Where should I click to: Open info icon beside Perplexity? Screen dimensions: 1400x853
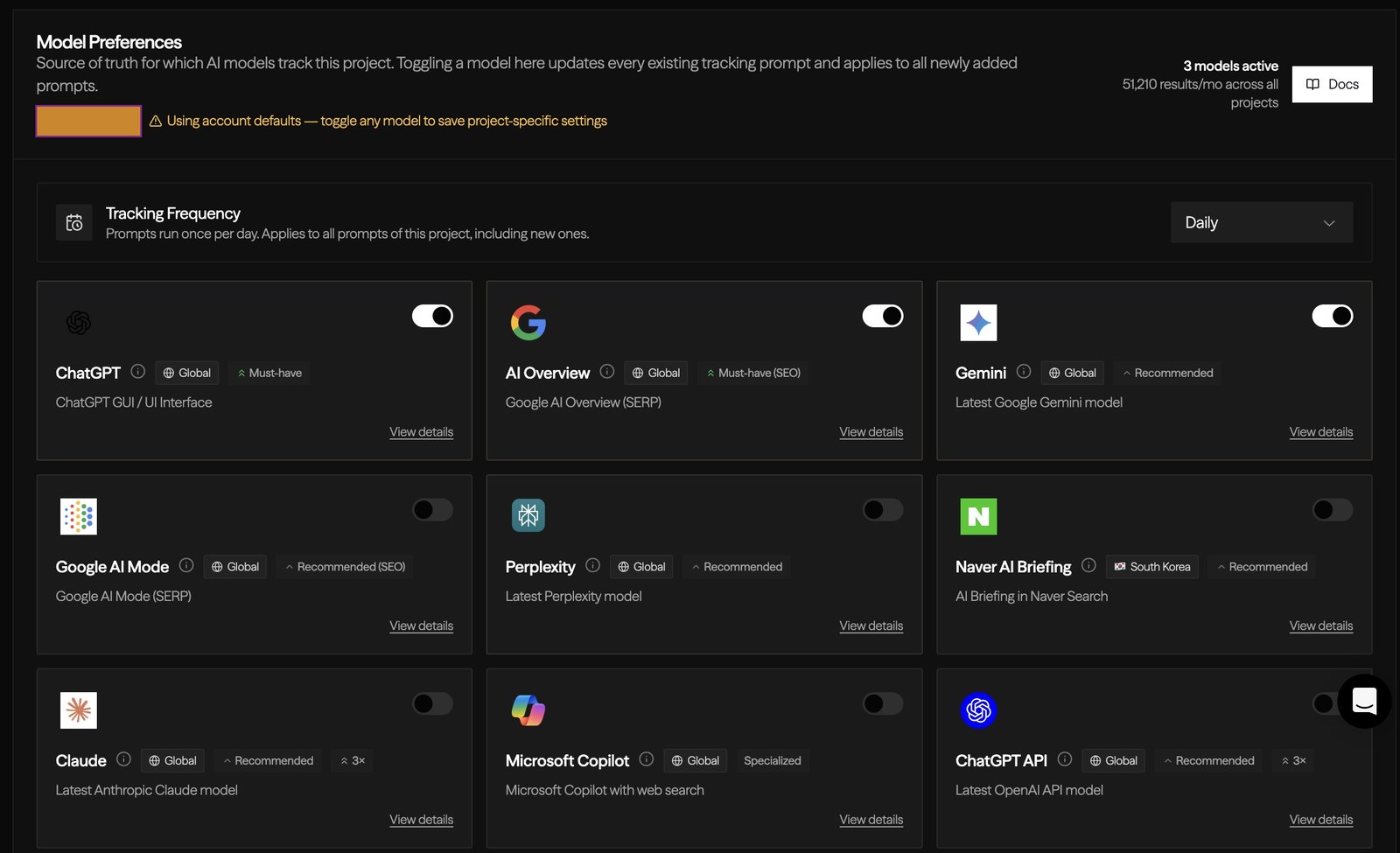coord(592,565)
